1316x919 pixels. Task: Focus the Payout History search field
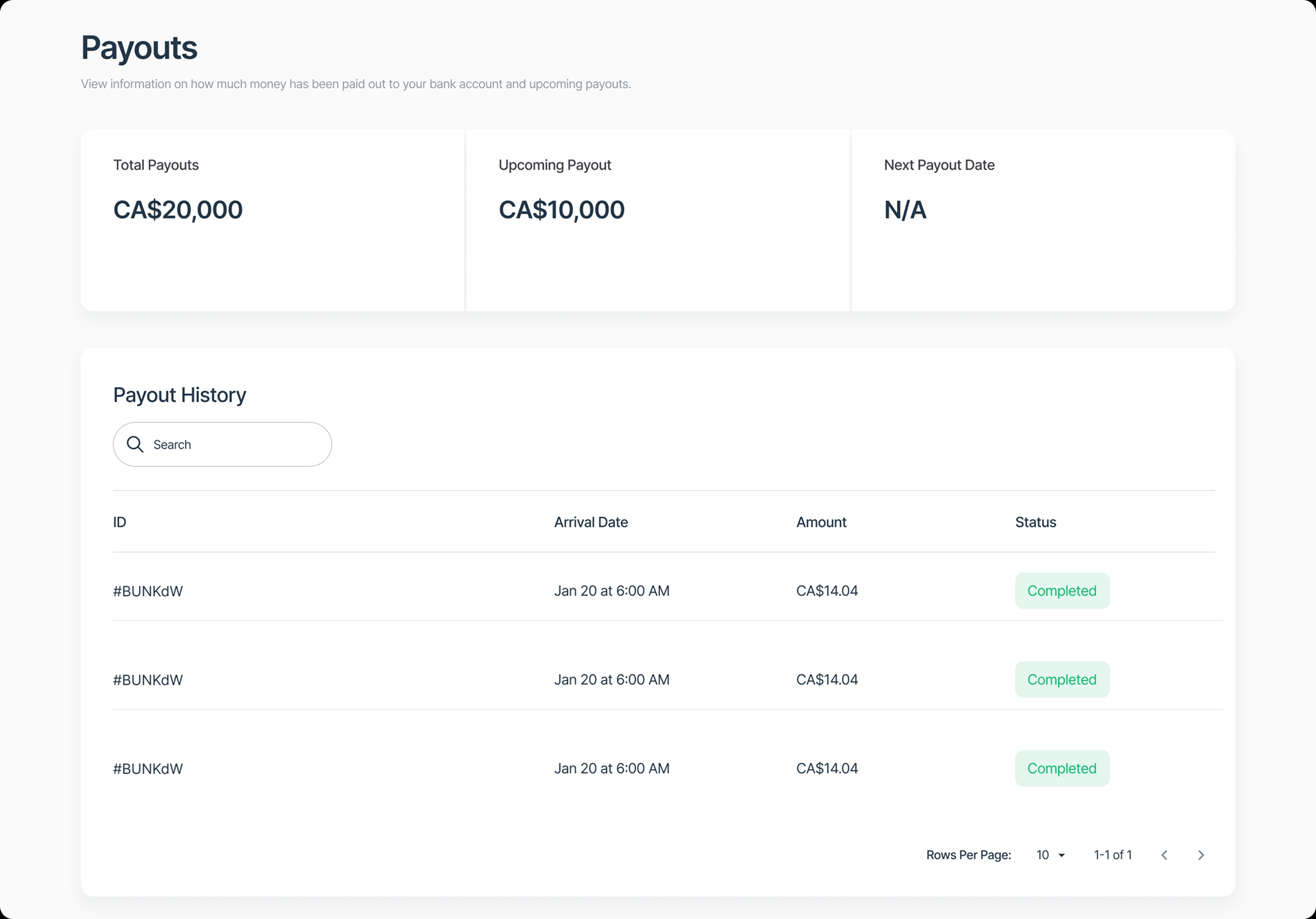tap(235, 444)
